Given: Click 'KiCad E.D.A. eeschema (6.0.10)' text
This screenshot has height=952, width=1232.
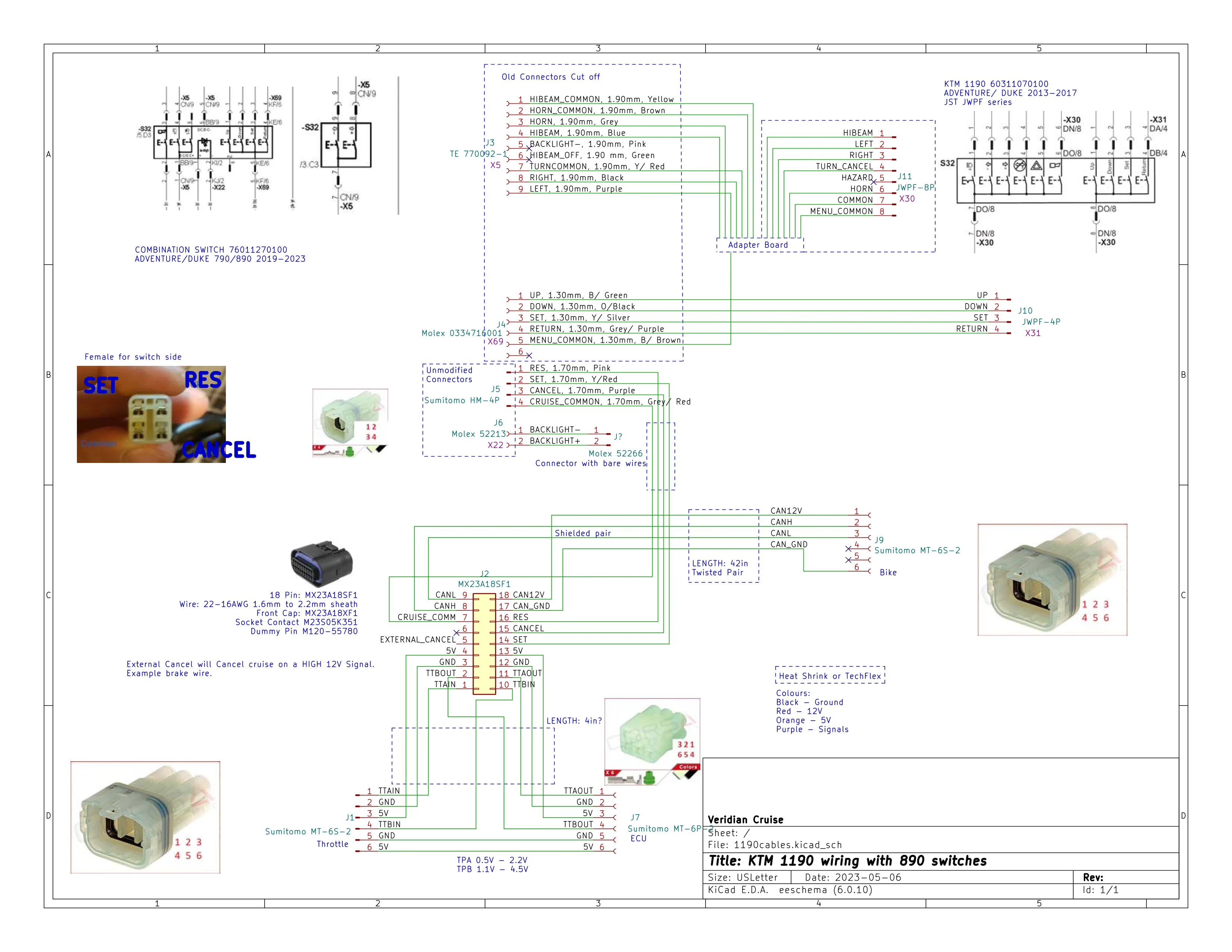Looking at the screenshot, I should [790, 890].
